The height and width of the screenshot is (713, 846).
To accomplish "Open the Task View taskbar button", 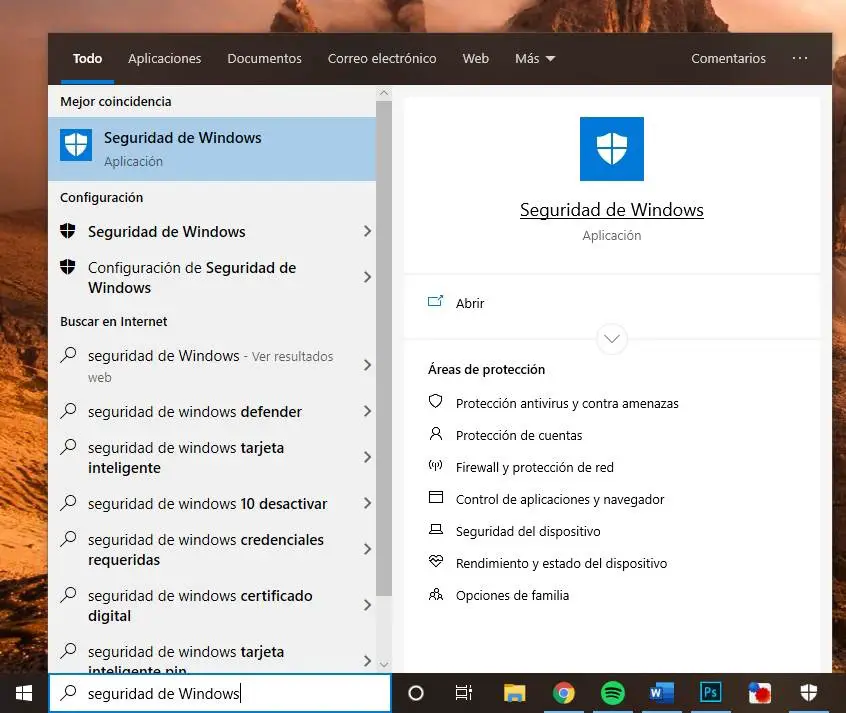I will click(464, 692).
